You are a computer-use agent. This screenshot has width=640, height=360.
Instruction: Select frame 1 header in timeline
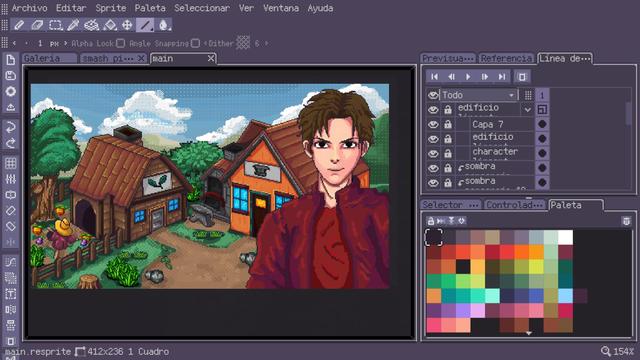[542, 95]
